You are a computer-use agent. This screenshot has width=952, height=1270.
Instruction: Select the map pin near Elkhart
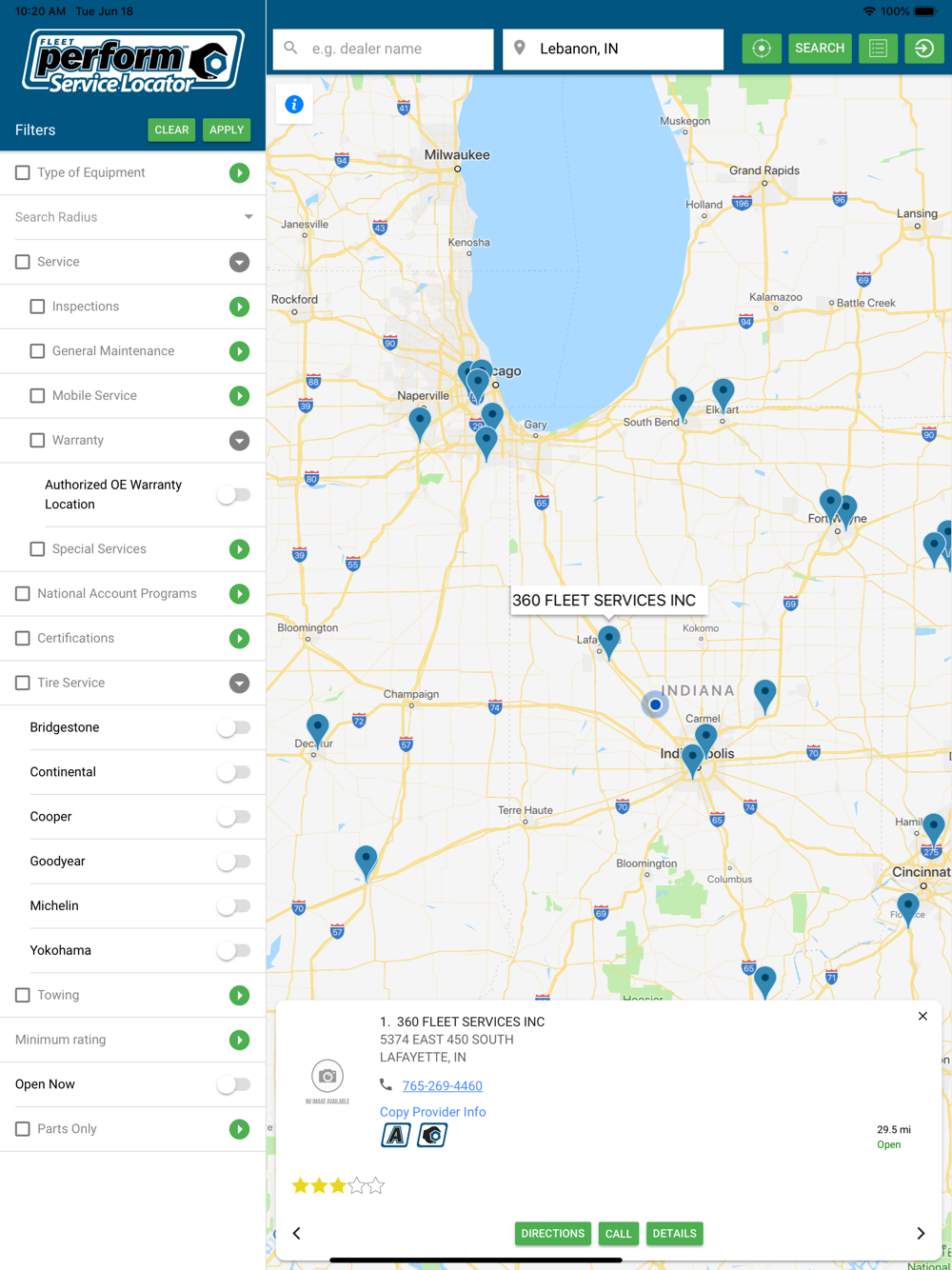pyautogui.click(x=724, y=395)
